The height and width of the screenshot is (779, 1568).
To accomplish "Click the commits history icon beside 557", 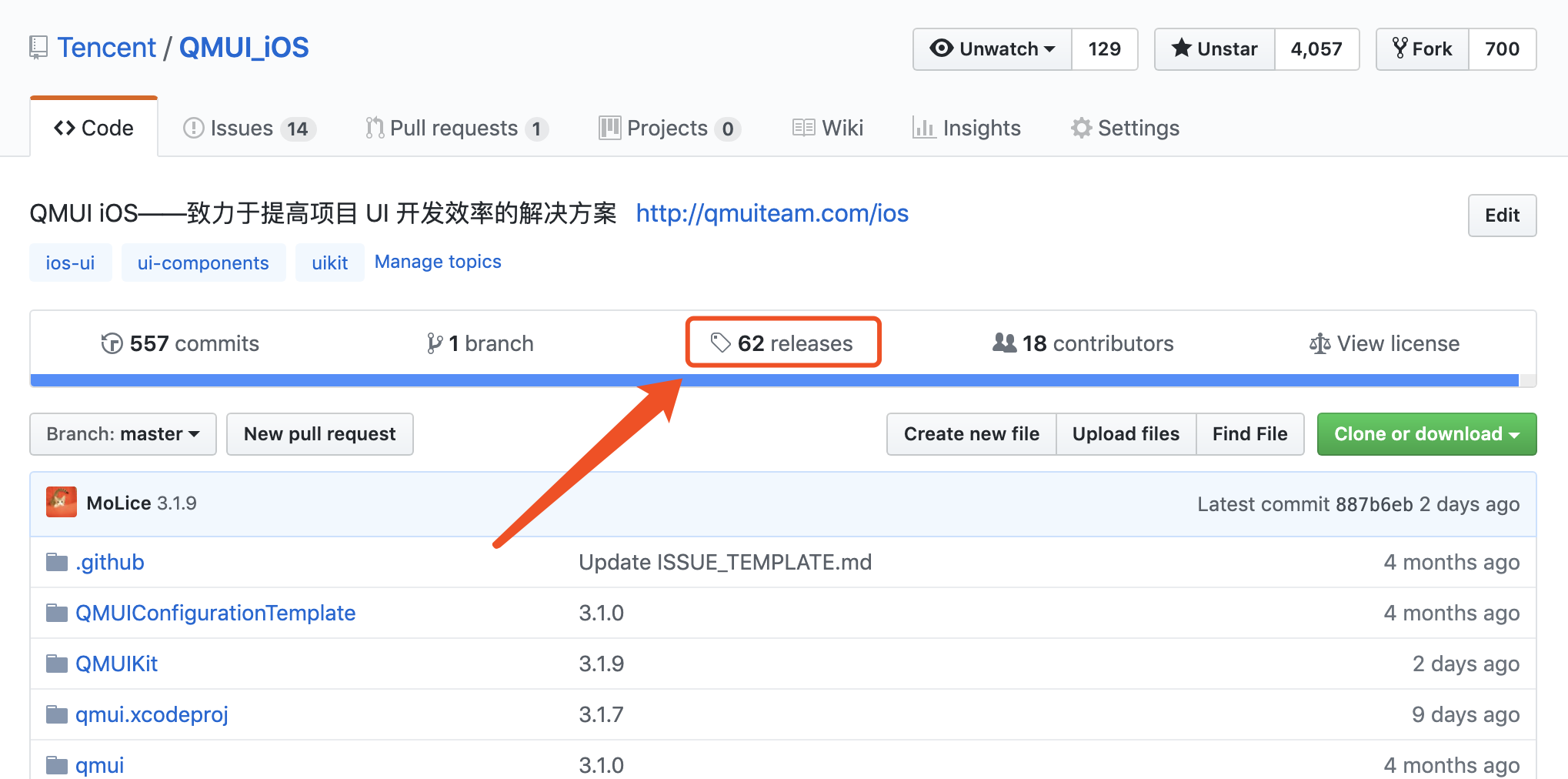I will [x=111, y=343].
